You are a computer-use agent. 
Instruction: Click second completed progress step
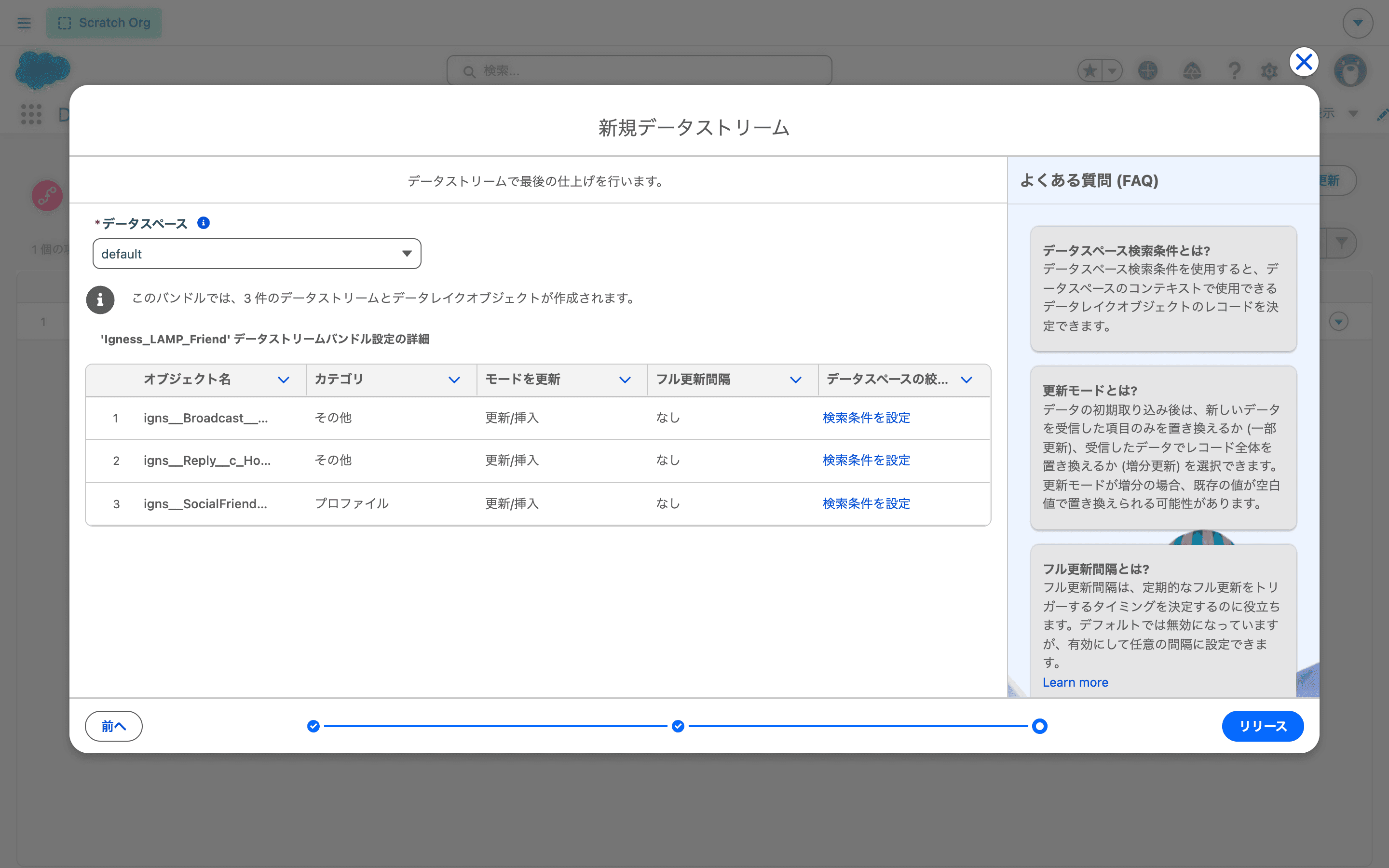coord(678,726)
